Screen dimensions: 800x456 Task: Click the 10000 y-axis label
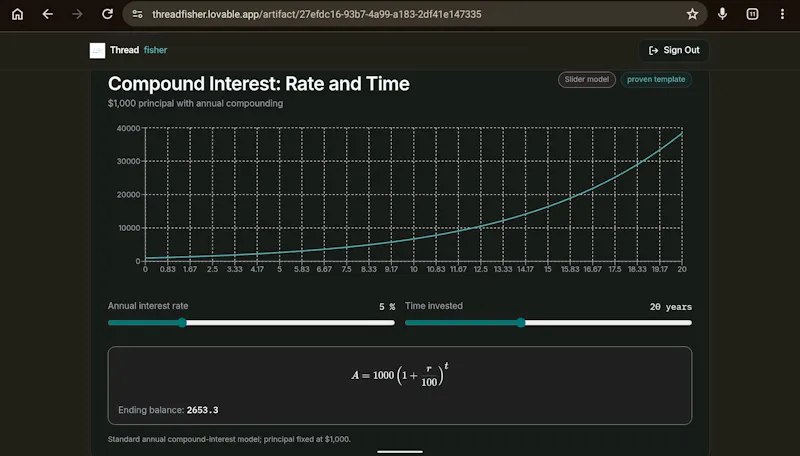[x=129, y=228]
